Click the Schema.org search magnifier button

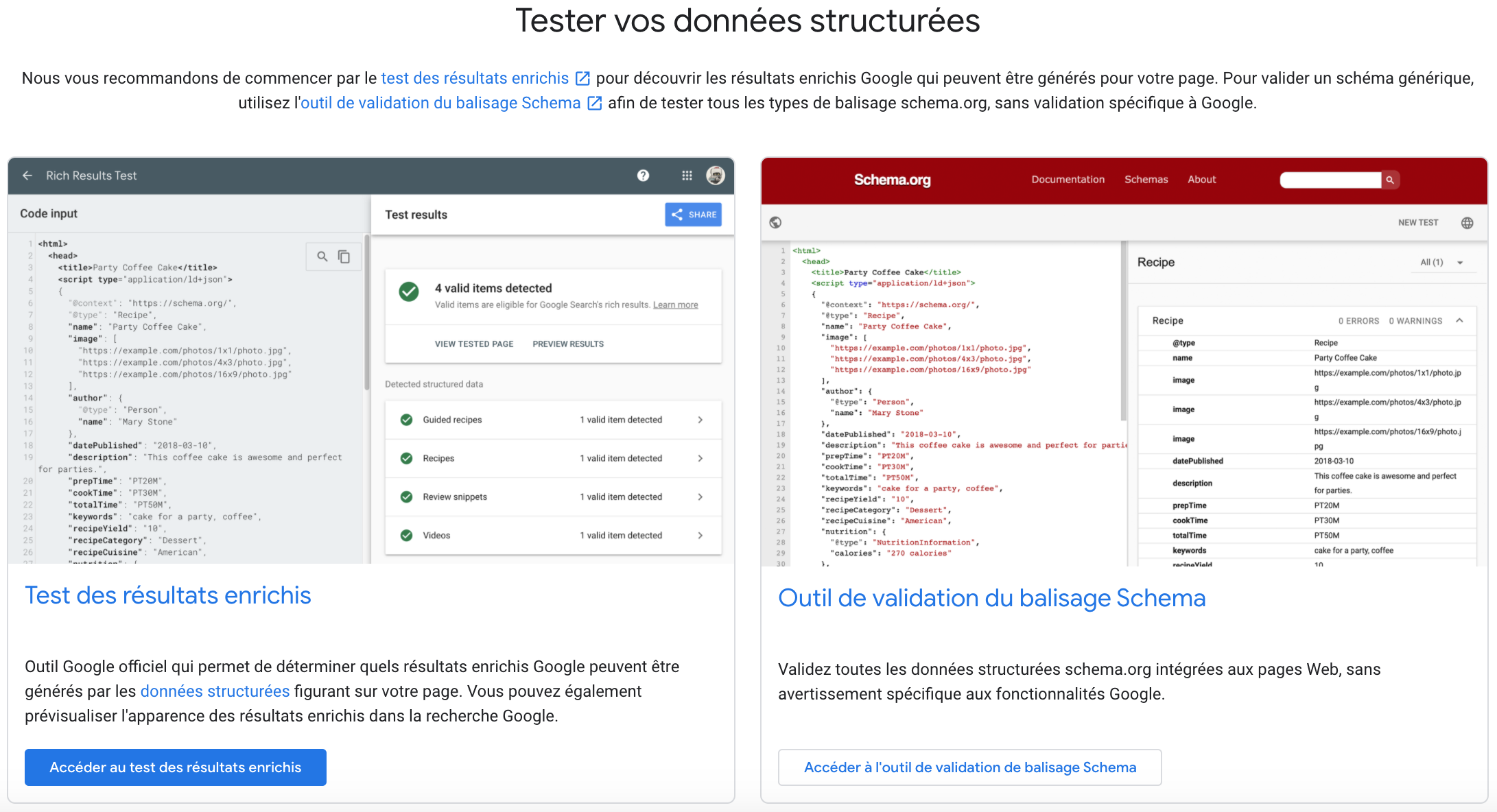click(1390, 180)
